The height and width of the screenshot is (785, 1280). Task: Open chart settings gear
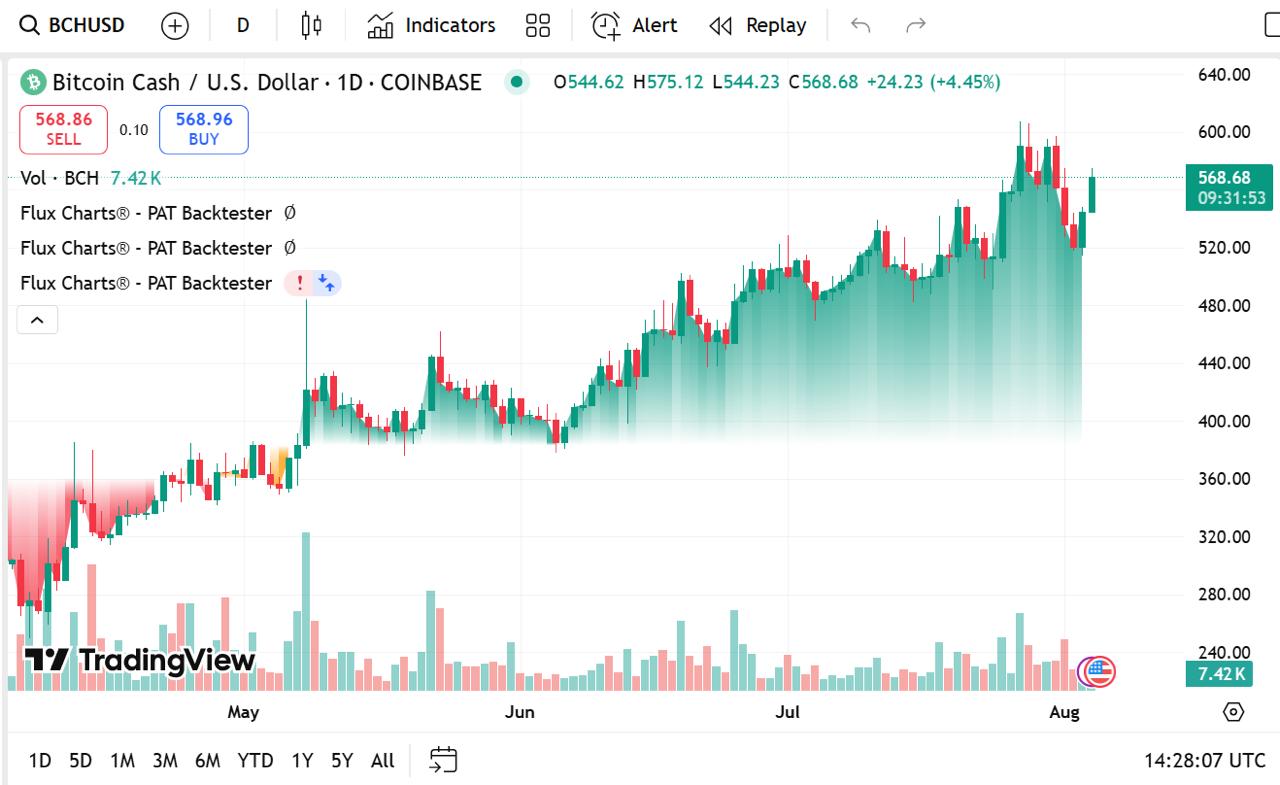[x=1231, y=711]
